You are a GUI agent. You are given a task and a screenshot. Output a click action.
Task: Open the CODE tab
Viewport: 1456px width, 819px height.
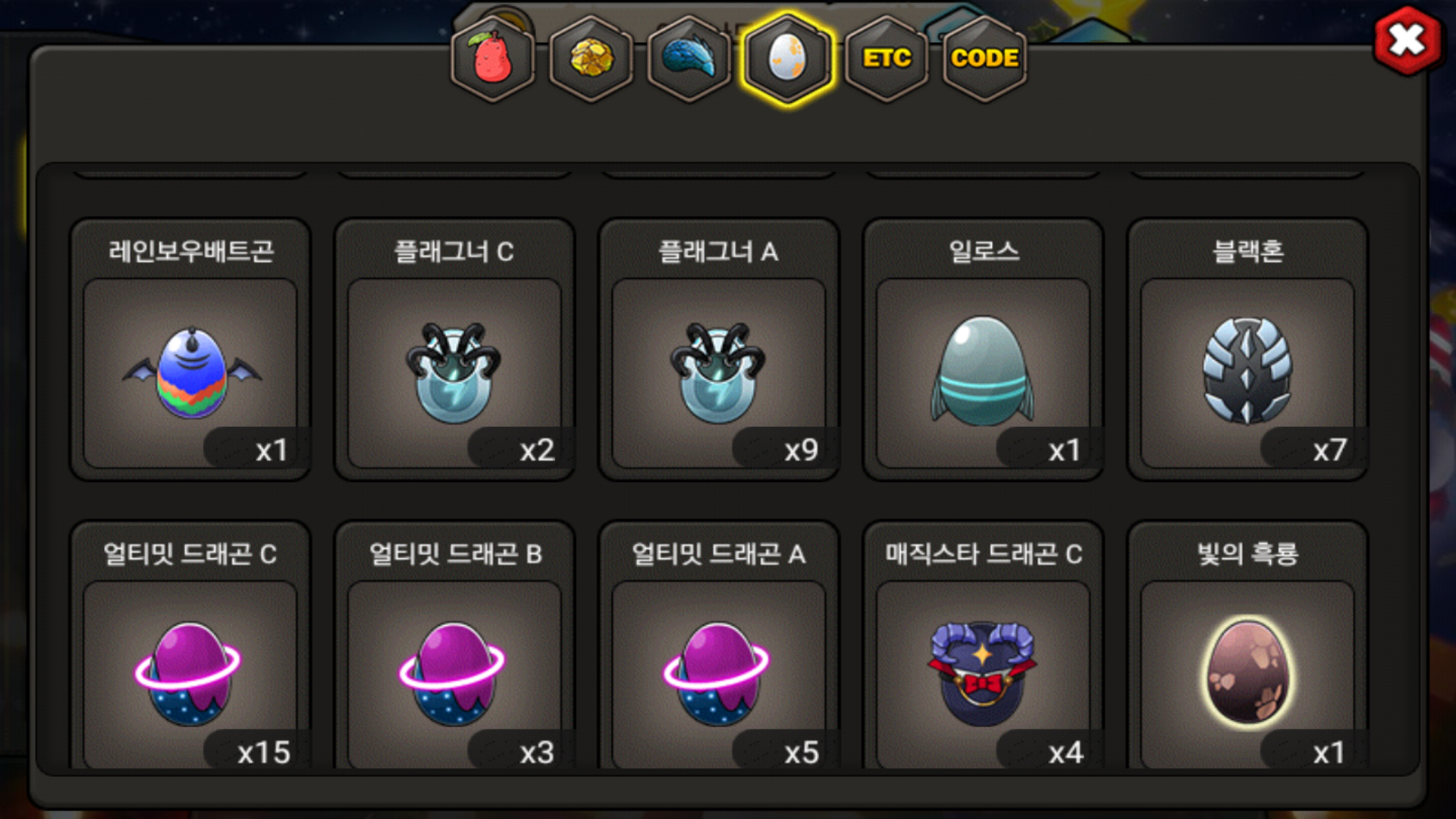[984, 59]
